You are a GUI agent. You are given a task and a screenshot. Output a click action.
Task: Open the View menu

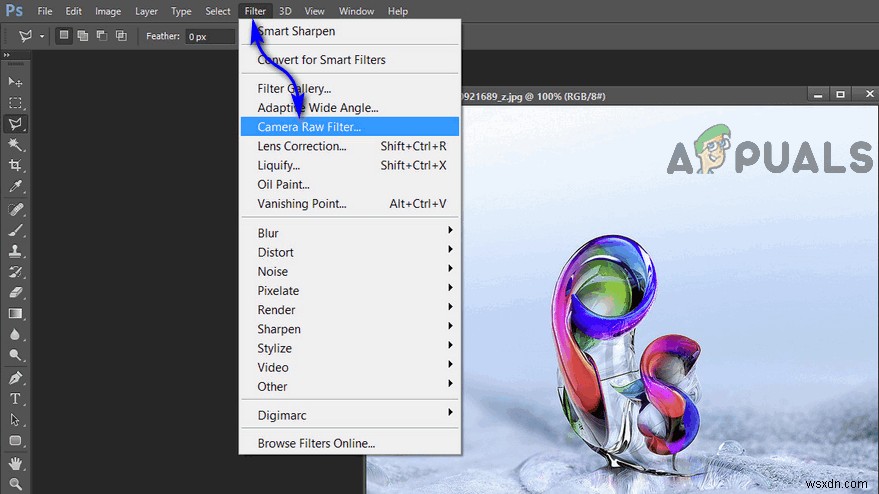(x=314, y=11)
